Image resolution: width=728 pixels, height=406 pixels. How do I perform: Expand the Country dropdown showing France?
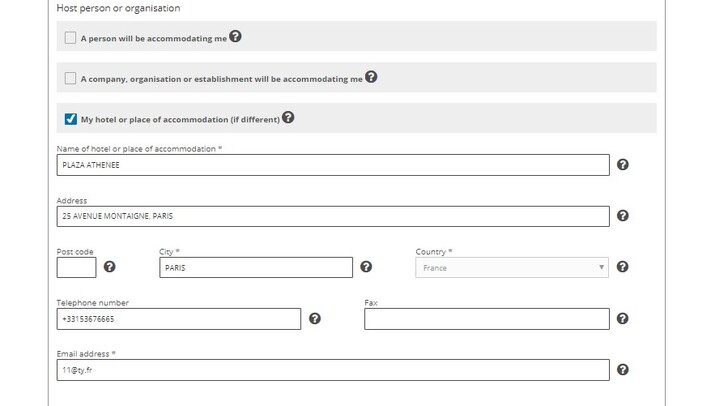click(512, 268)
